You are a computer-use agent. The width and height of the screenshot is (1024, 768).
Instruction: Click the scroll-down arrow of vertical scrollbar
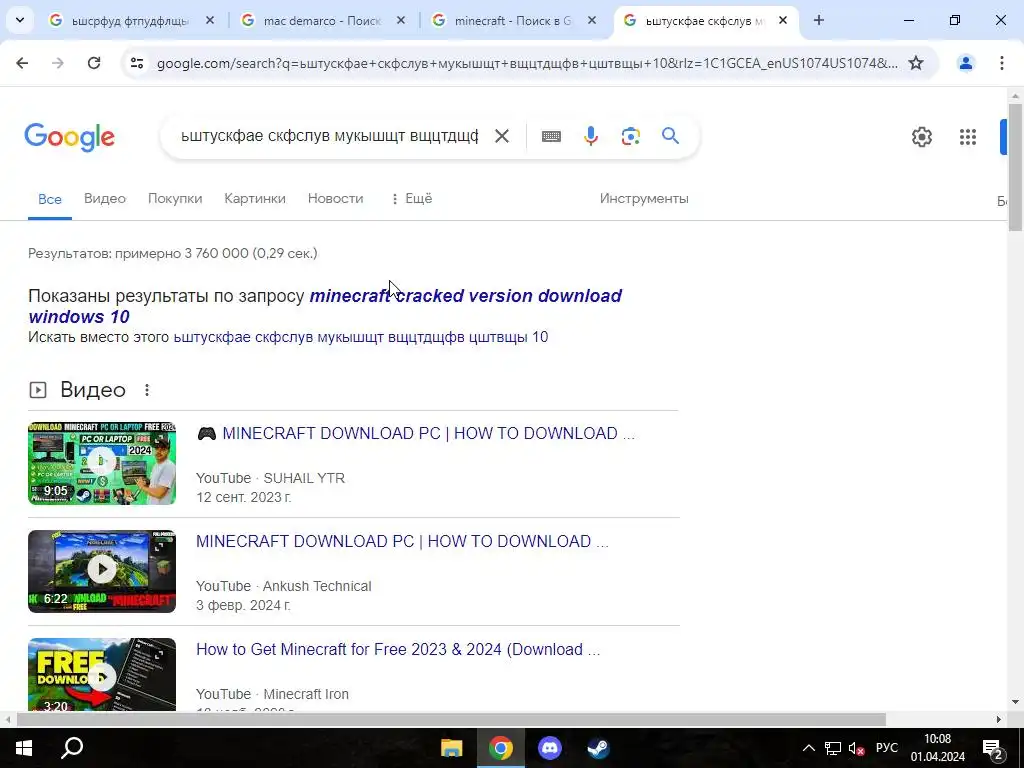(1015, 702)
